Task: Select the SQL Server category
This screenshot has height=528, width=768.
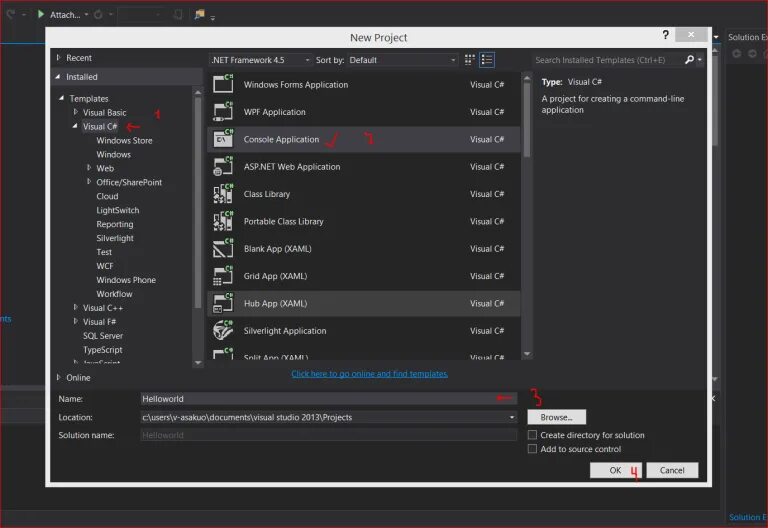Action: point(103,336)
